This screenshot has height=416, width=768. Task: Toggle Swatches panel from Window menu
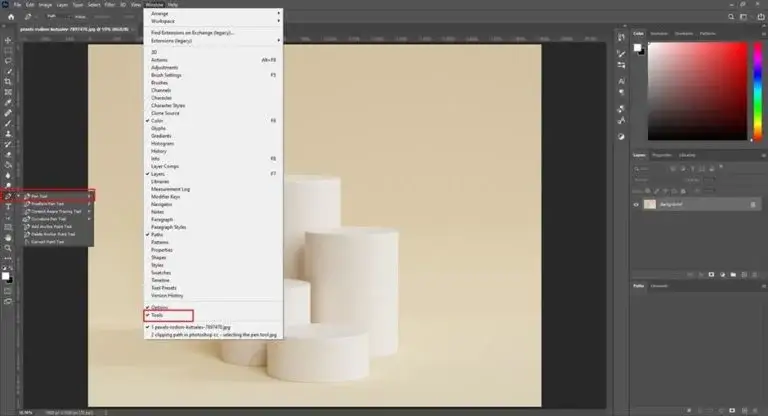[x=213, y=272]
